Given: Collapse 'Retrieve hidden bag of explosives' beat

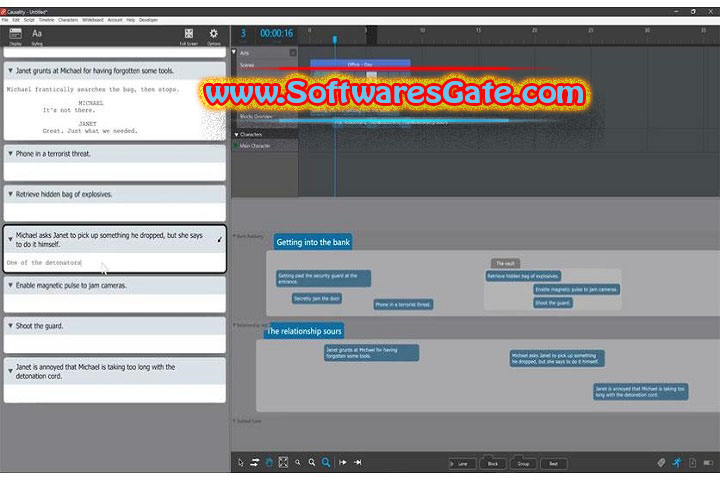Looking at the screenshot, I should click(x=10, y=194).
